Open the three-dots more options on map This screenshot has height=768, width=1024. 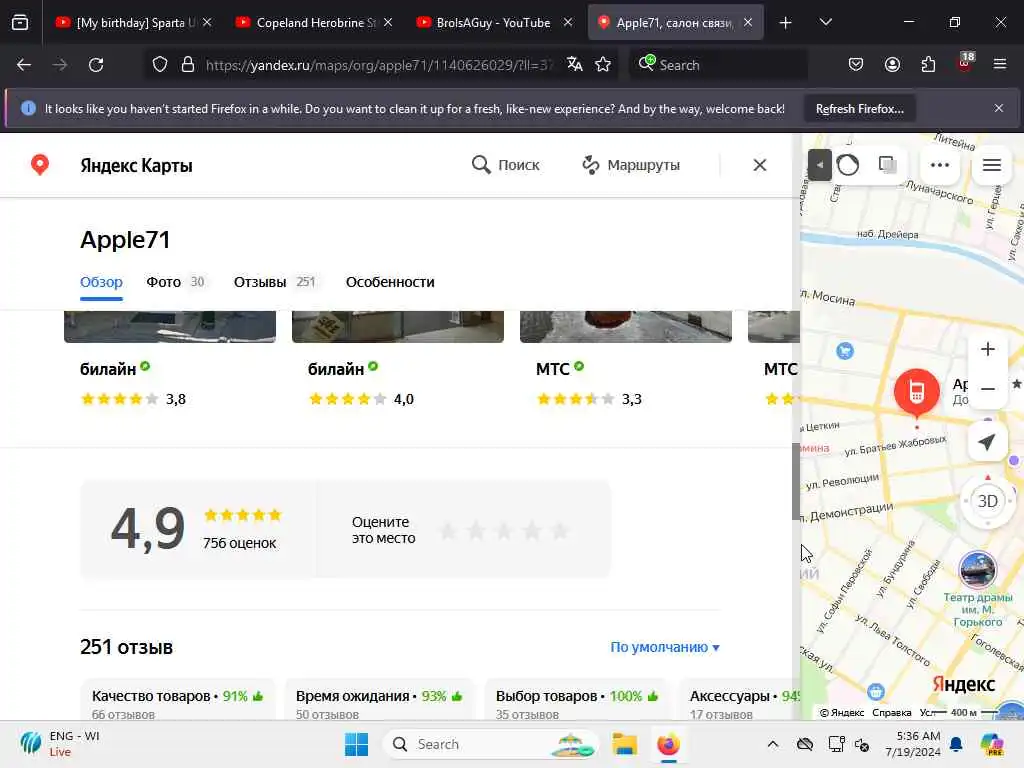(940, 165)
